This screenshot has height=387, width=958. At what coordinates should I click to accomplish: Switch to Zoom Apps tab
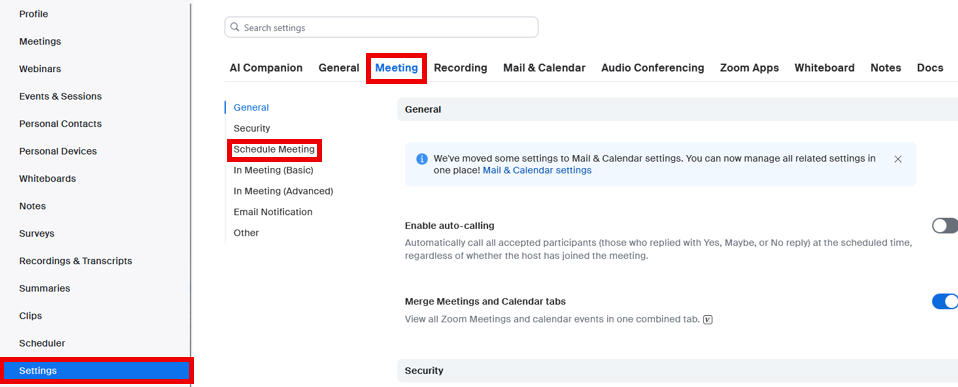click(749, 68)
